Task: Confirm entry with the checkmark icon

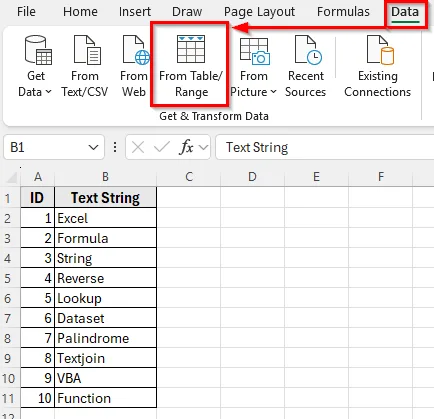Action: tap(162, 147)
